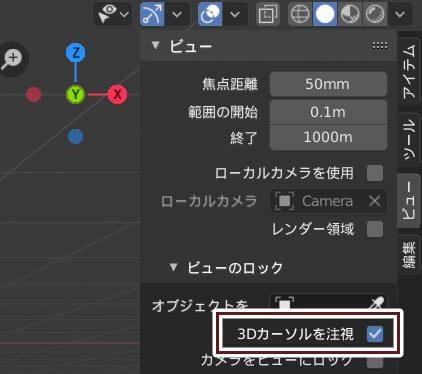
Task: Open the gizmo options dropdown arrow
Action: pyautogui.click(x=177, y=14)
